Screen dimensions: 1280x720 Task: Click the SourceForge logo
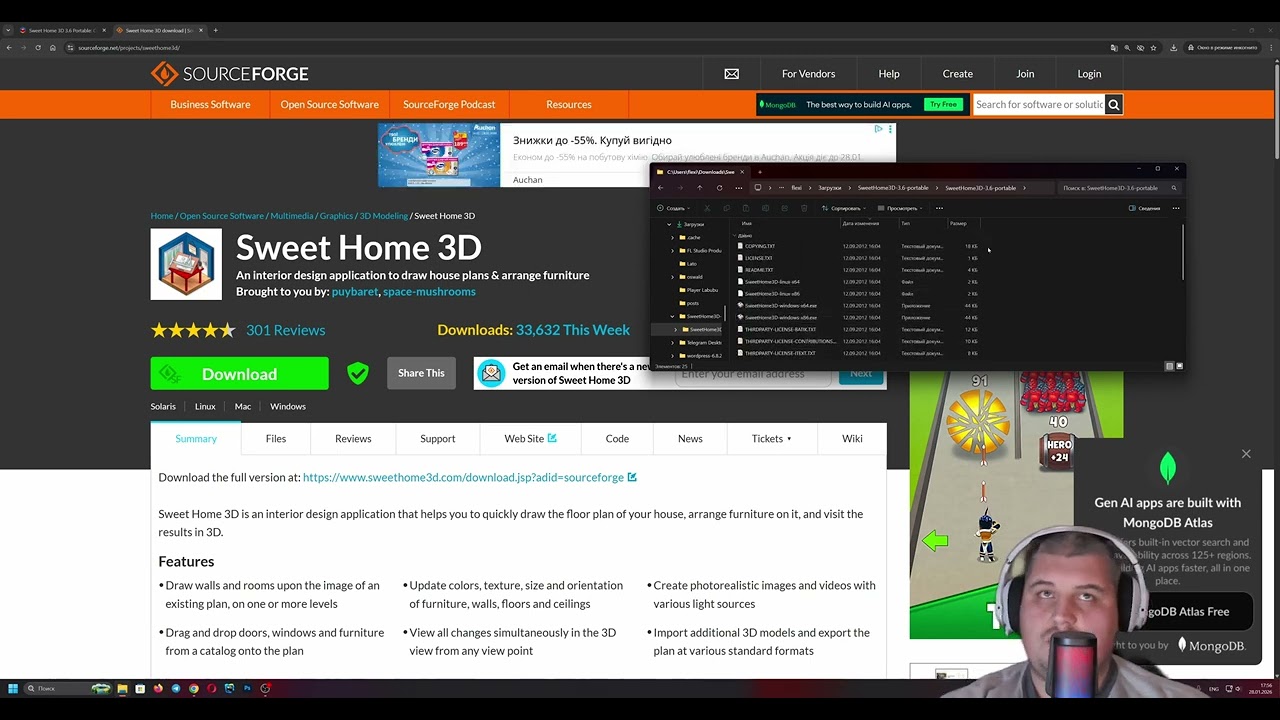(230, 74)
